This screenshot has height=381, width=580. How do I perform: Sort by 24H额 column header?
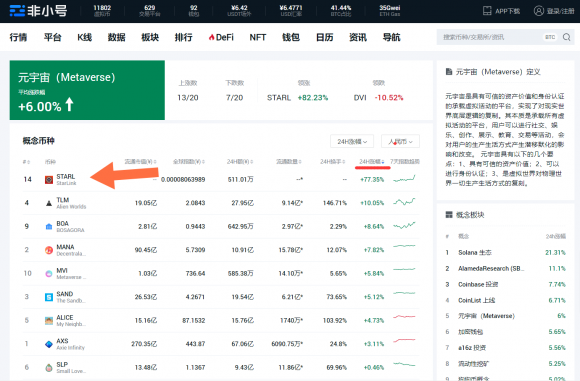[x=240, y=162]
